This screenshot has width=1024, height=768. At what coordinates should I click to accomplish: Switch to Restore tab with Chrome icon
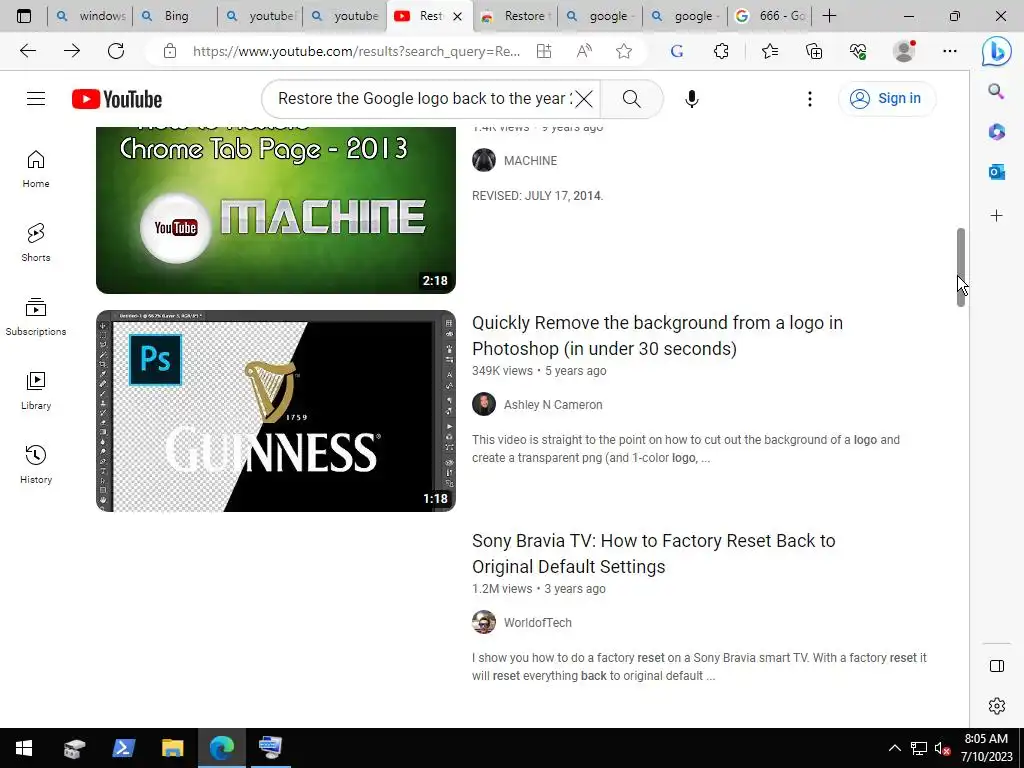click(516, 16)
